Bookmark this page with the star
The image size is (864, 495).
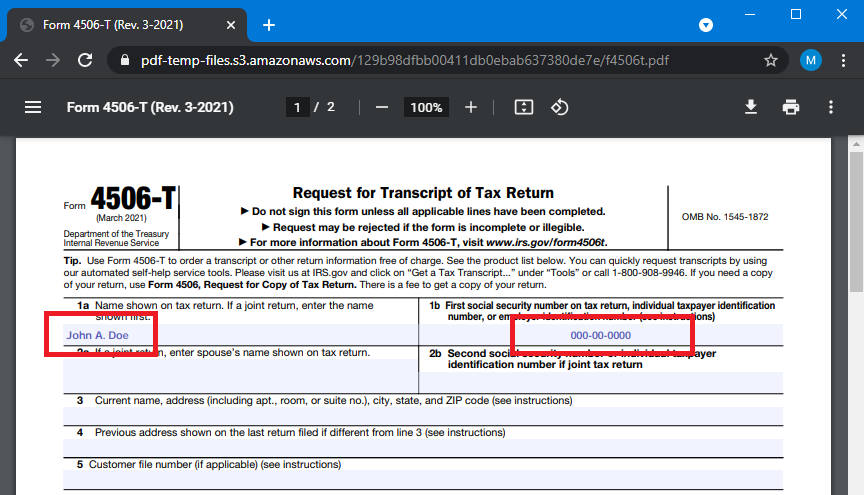click(770, 60)
